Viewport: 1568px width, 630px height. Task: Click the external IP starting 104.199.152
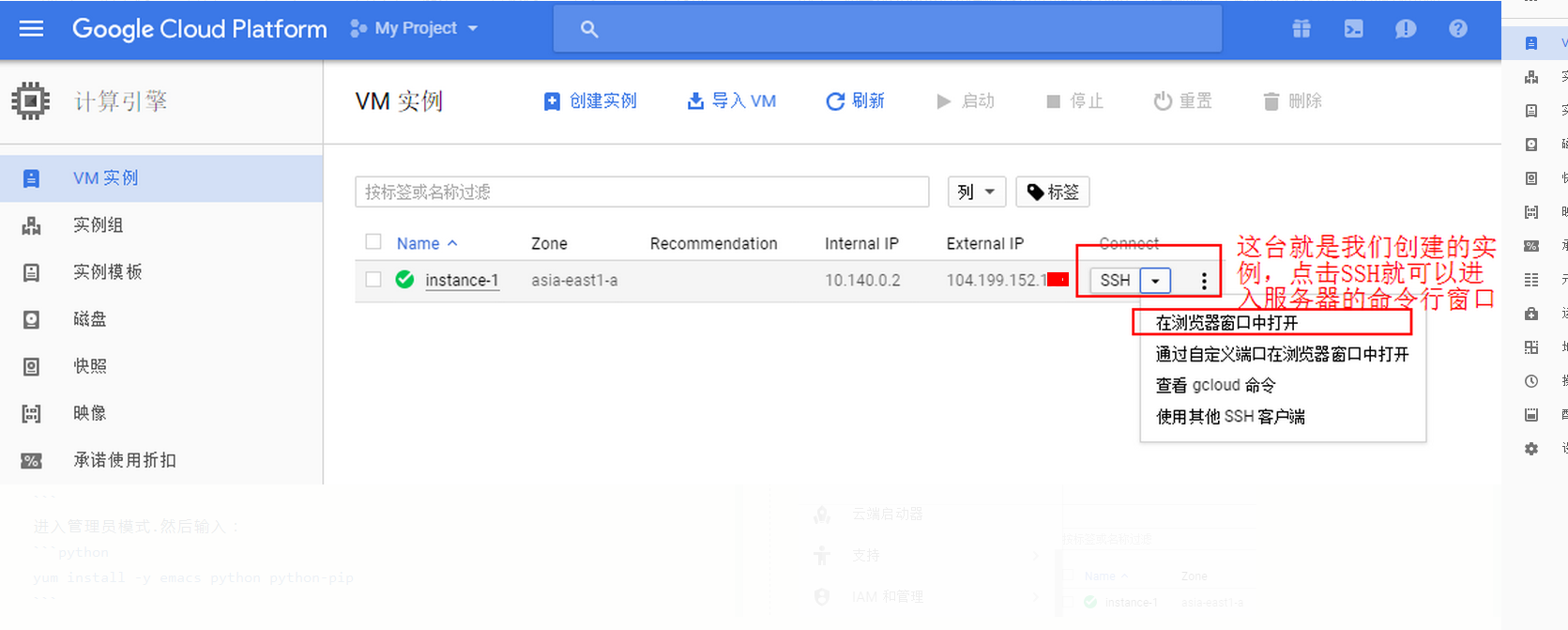click(997, 280)
